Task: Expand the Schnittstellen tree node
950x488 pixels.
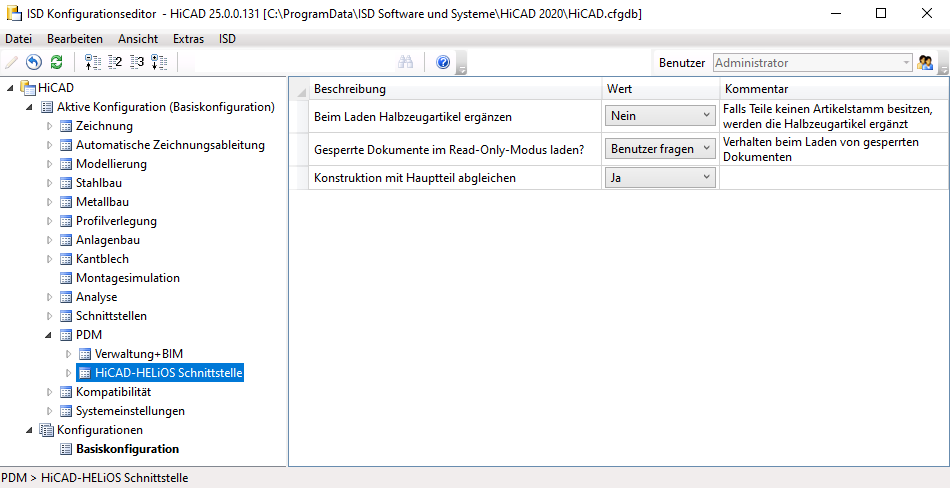Action: [x=50, y=316]
